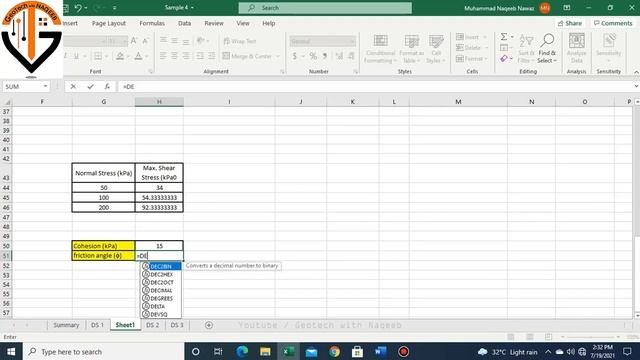Click AutoSum sigma icon
The image size is (640, 360).
504,37
